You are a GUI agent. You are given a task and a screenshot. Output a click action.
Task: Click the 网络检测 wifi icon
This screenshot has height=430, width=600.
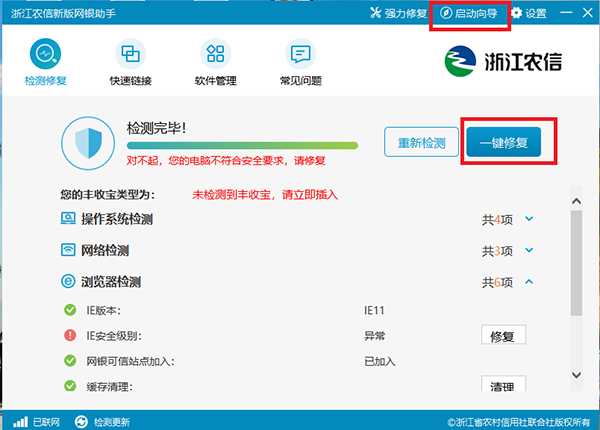click(68, 250)
